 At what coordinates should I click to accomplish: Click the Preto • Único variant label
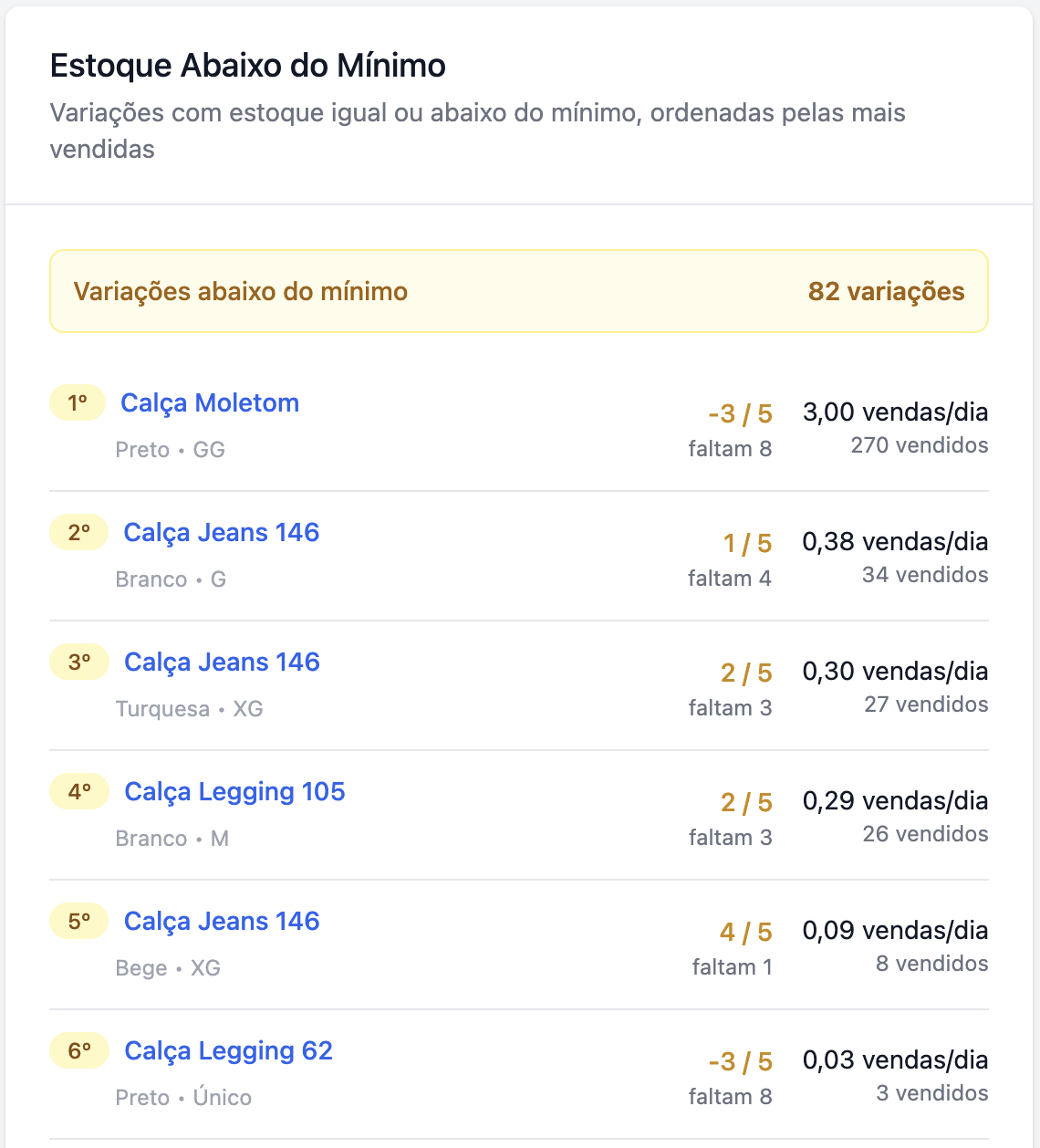[x=183, y=1098]
